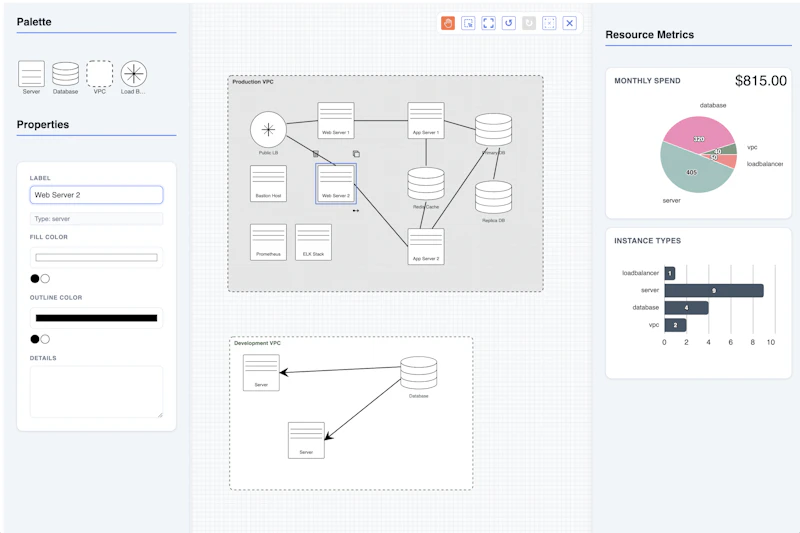Select the Web Server 1 node

pos(336,120)
